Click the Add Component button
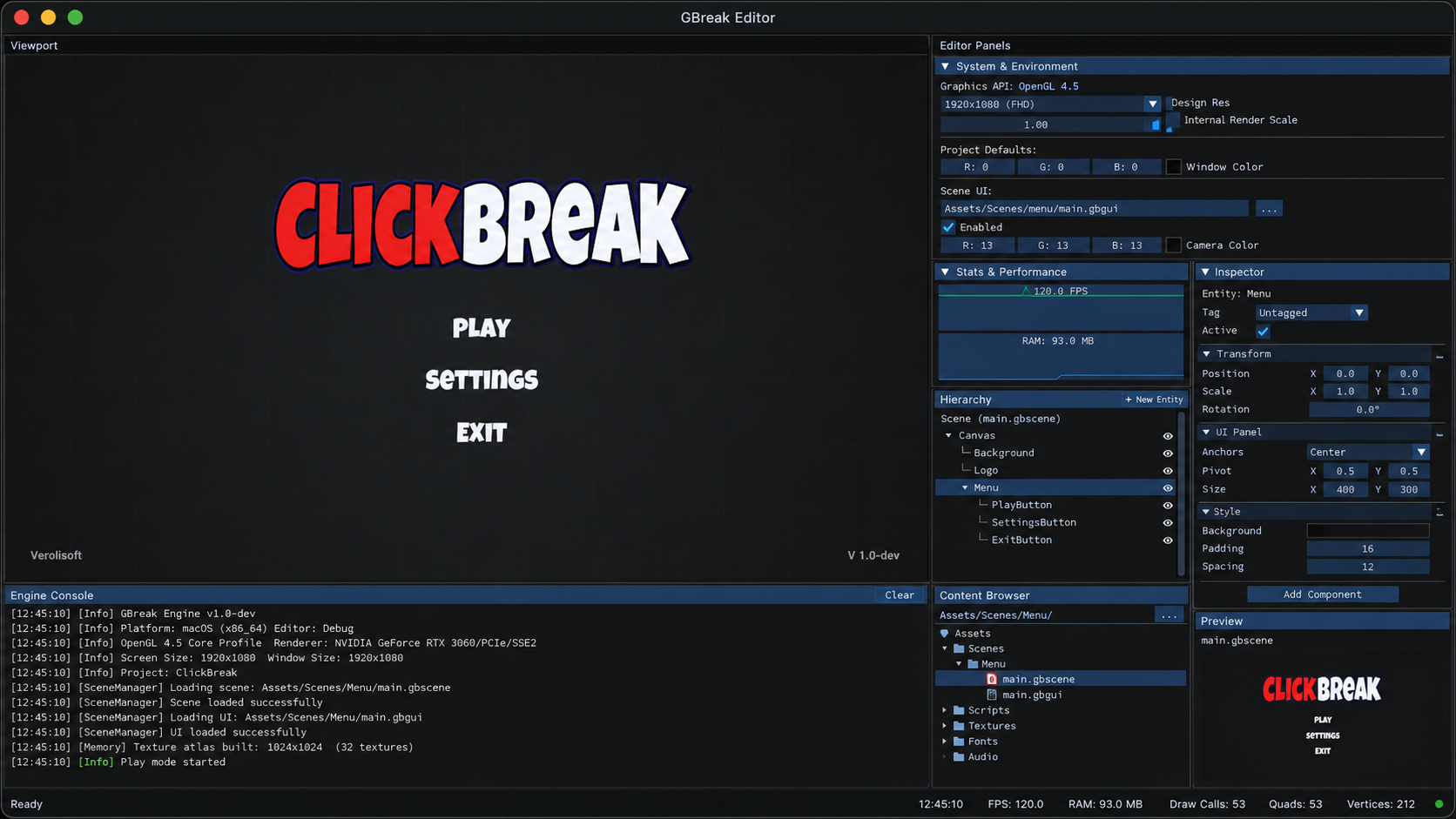This screenshot has height=819, width=1456. point(1322,594)
